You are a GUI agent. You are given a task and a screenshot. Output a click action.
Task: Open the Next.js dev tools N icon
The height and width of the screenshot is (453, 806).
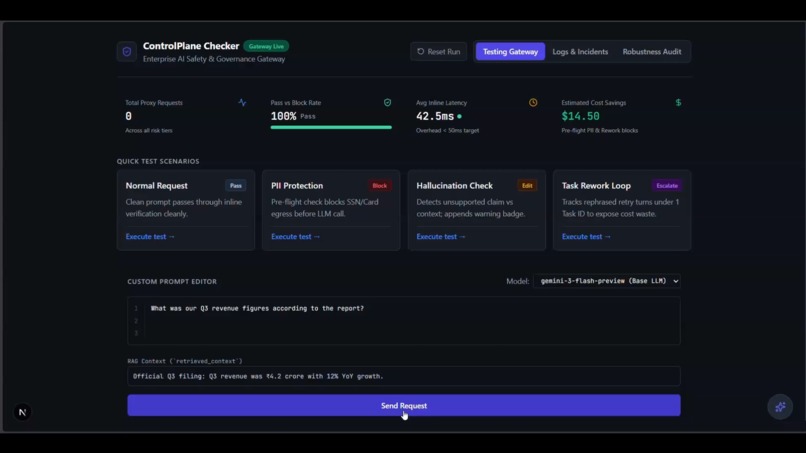click(22, 412)
